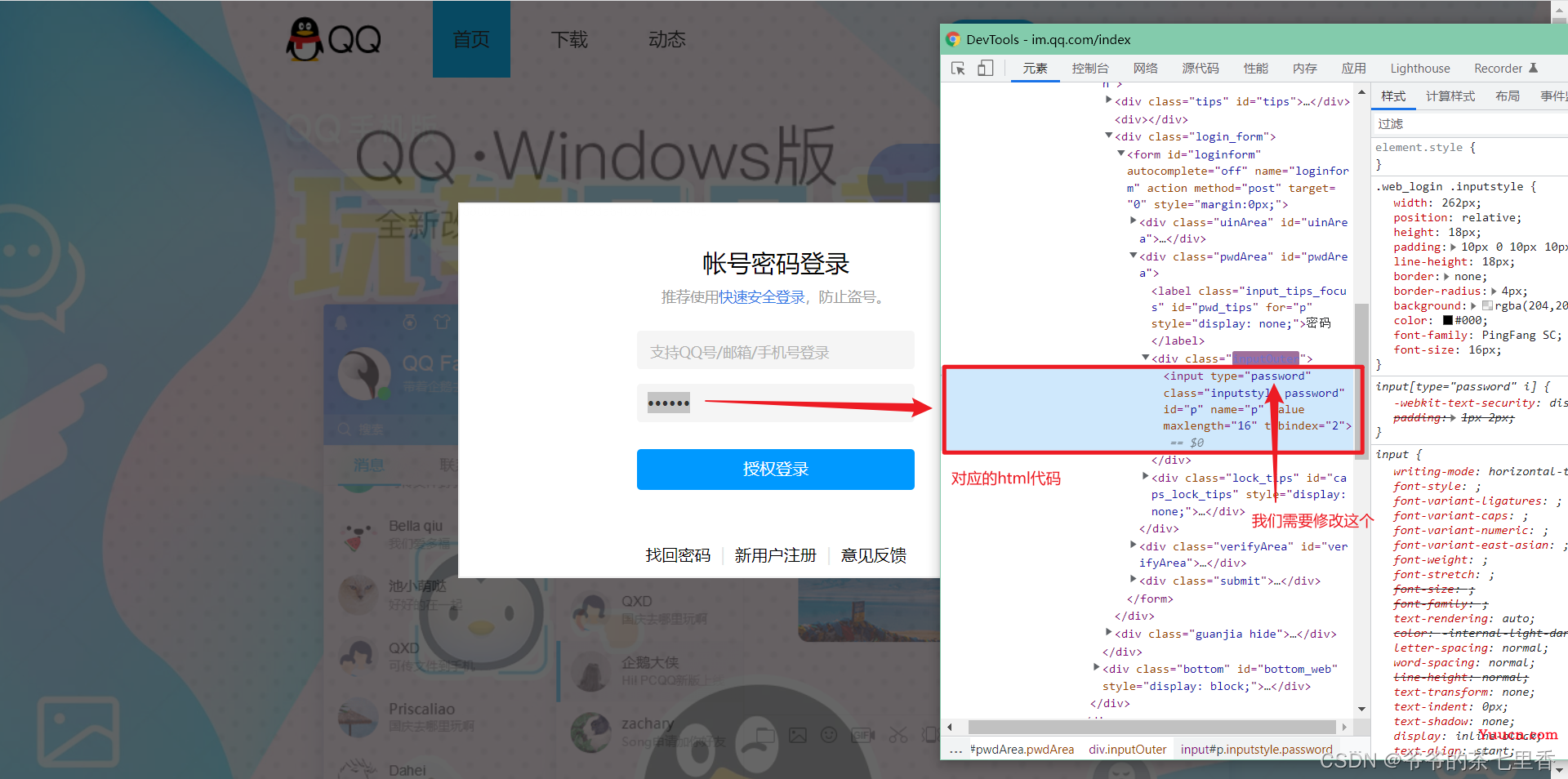Collapse the form id="loginform" node
Viewport: 1568px width, 779px height.
click(x=1120, y=154)
